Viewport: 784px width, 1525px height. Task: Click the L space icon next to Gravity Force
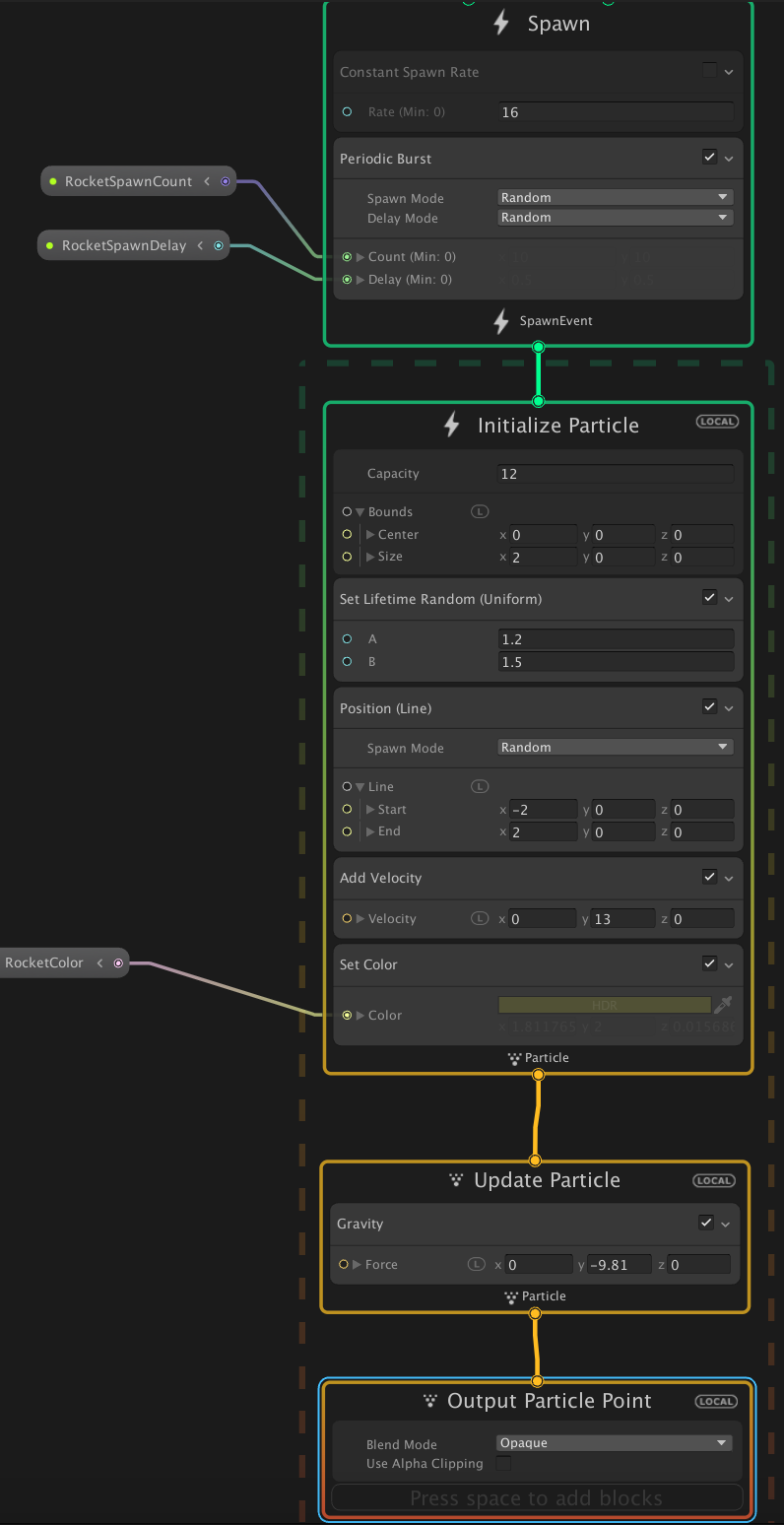(476, 1264)
